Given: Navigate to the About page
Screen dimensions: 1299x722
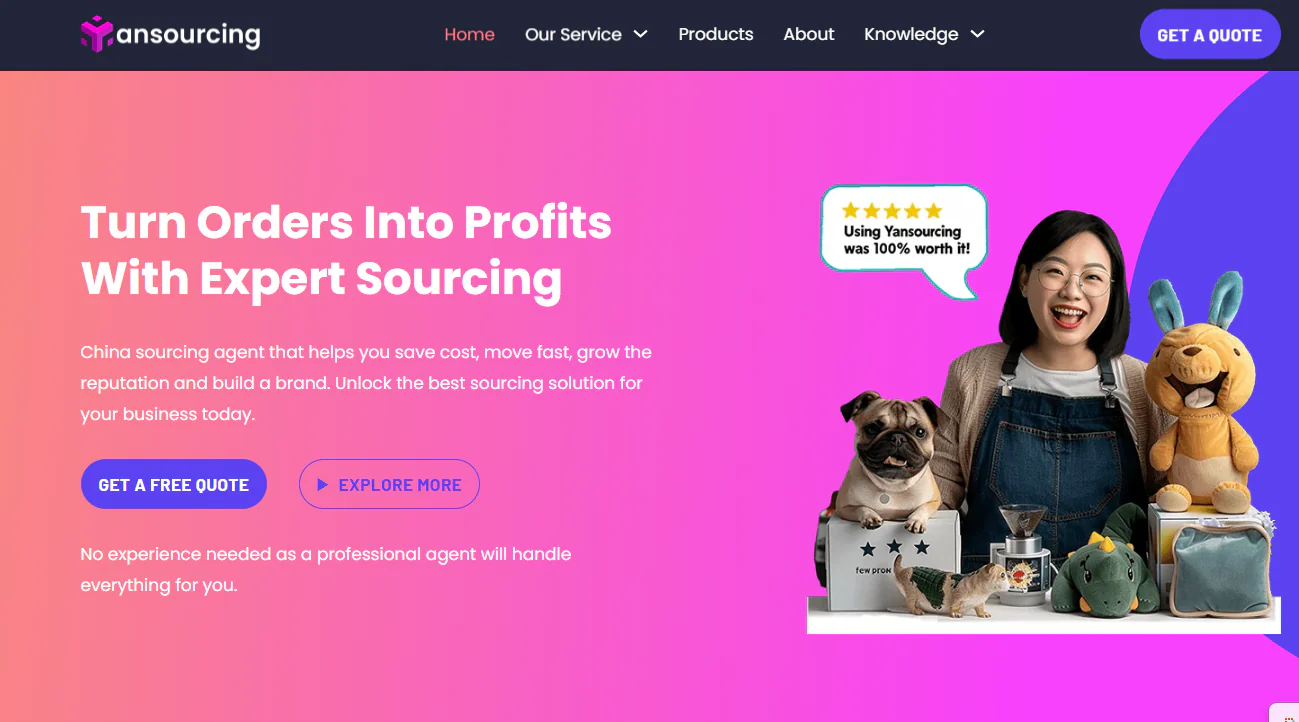Looking at the screenshot, I should point(809,34).
